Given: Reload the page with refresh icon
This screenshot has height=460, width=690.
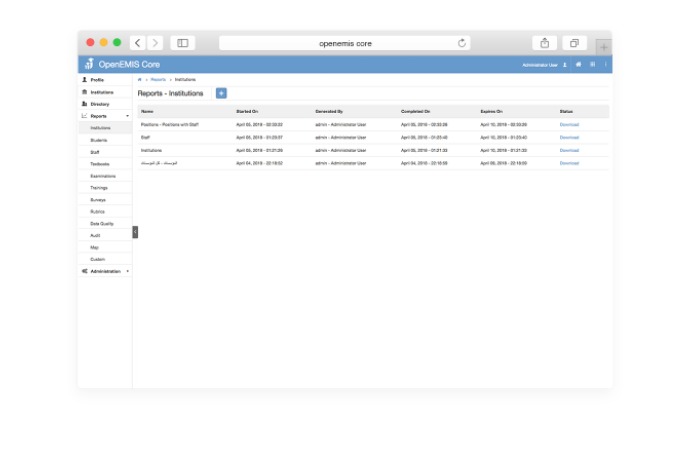Looking at the screenshot, I should point(462,43).
